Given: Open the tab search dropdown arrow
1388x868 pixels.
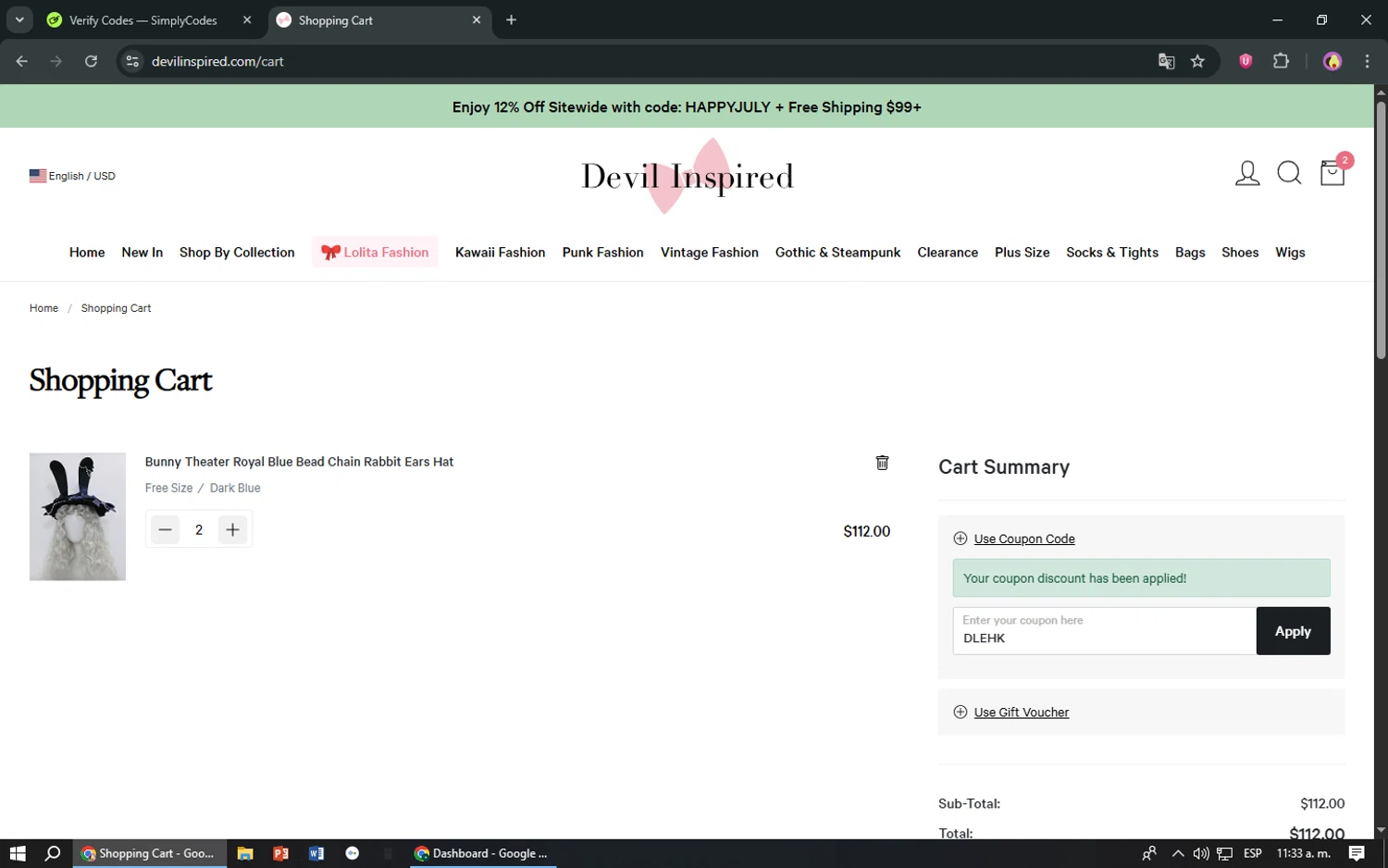Looking at the screenshot, I should point(19,20).
